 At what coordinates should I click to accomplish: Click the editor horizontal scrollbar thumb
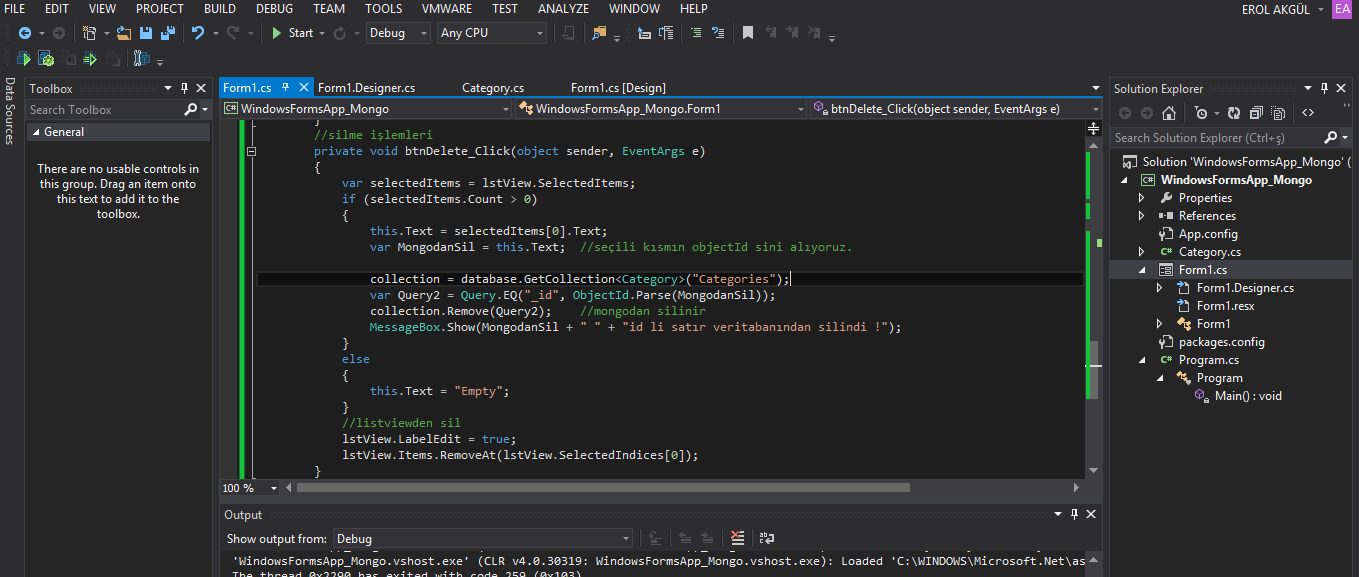pos(603,488)
